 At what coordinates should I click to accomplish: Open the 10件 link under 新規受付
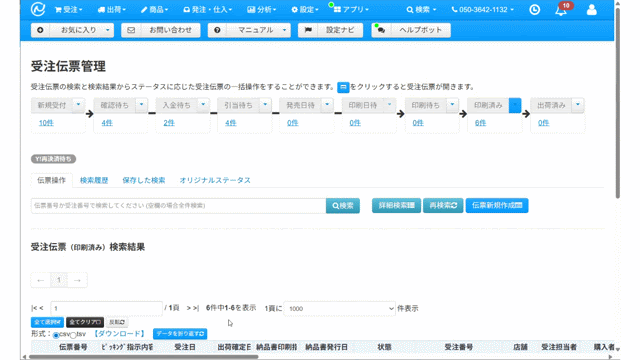46,123
